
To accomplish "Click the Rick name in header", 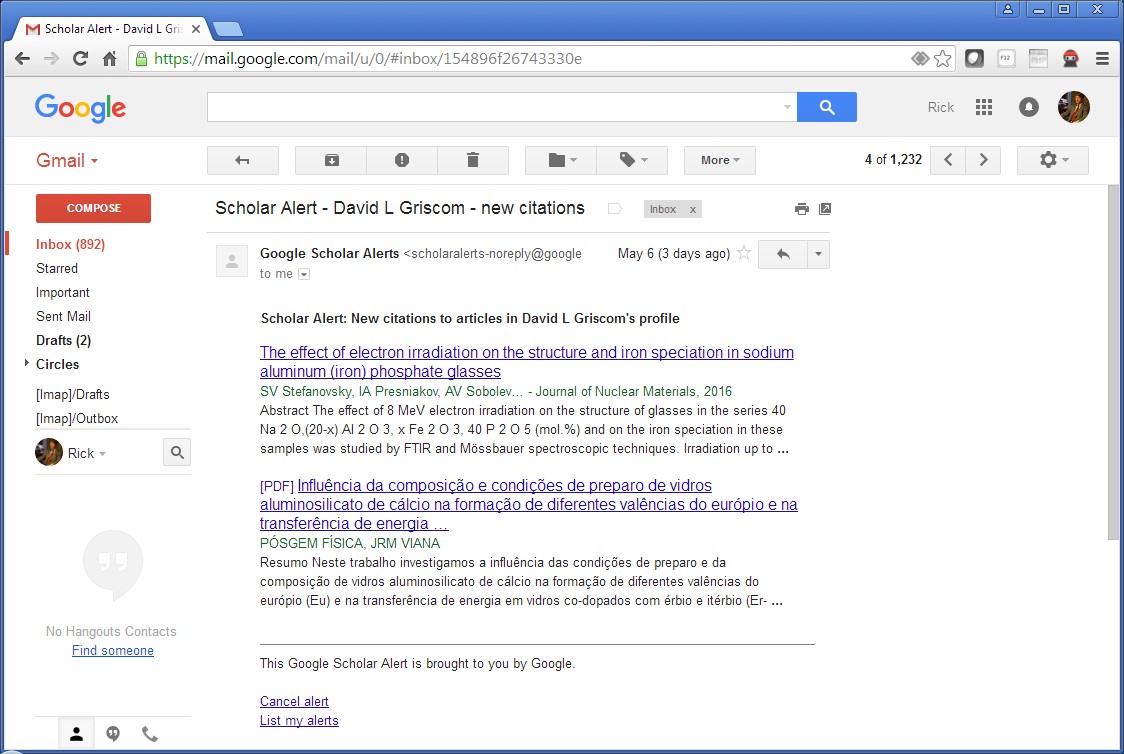I will 940,107.
